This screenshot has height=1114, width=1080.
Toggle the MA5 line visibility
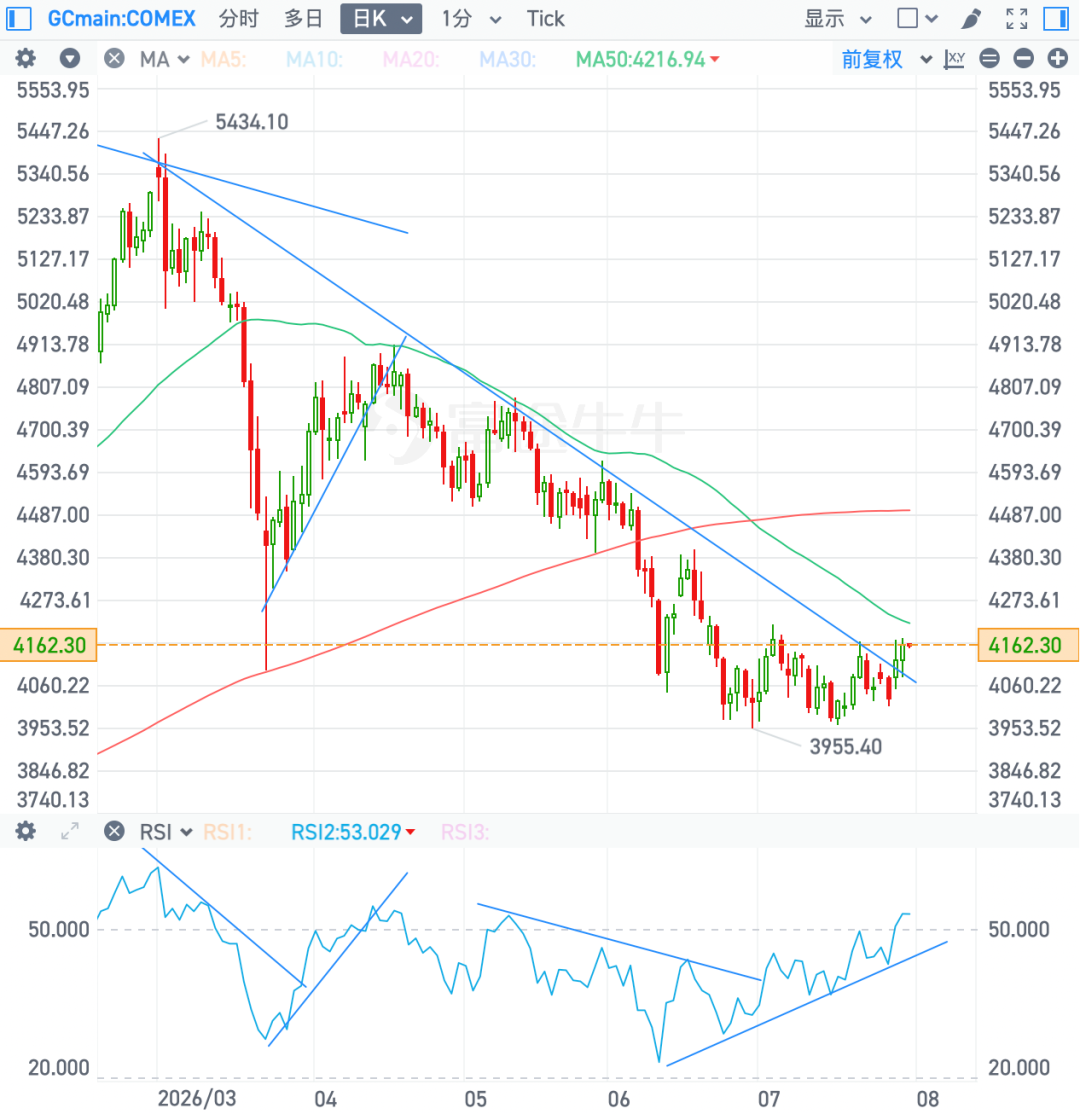pos(224,59)
